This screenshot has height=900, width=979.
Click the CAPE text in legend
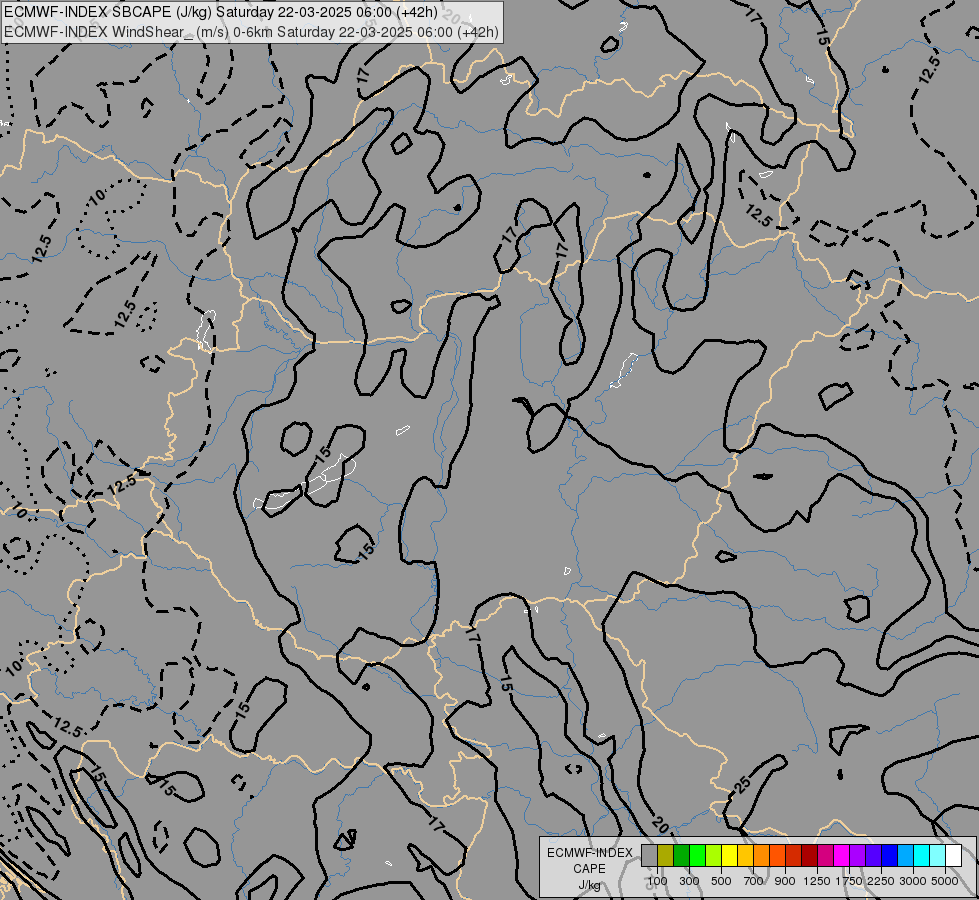tap(589, 869)
